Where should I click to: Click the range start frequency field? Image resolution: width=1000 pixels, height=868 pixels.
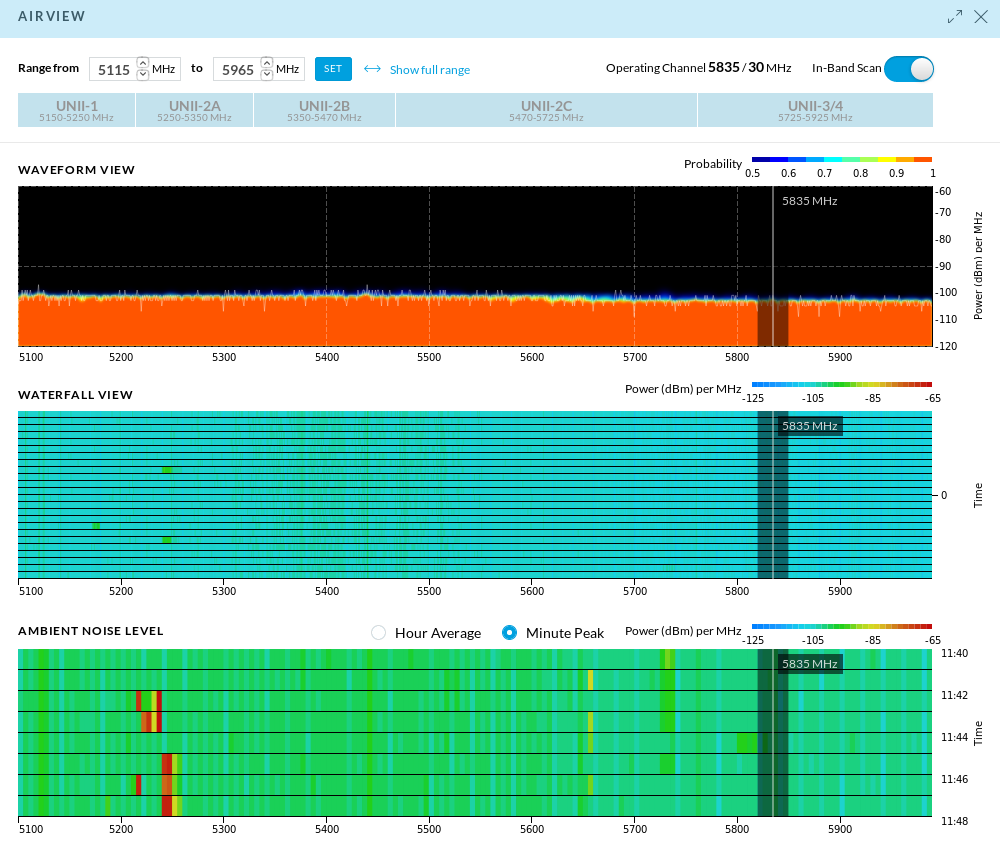112,70
